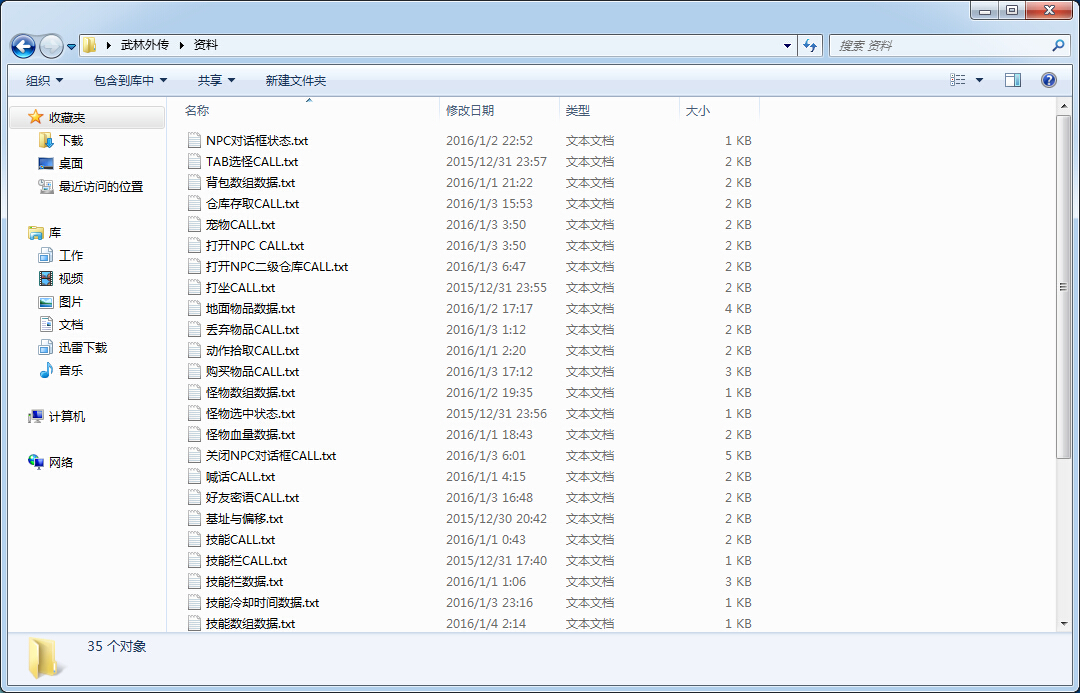Click the search 资料 input box
The image size is (1080, 693).
pos(940,46)
